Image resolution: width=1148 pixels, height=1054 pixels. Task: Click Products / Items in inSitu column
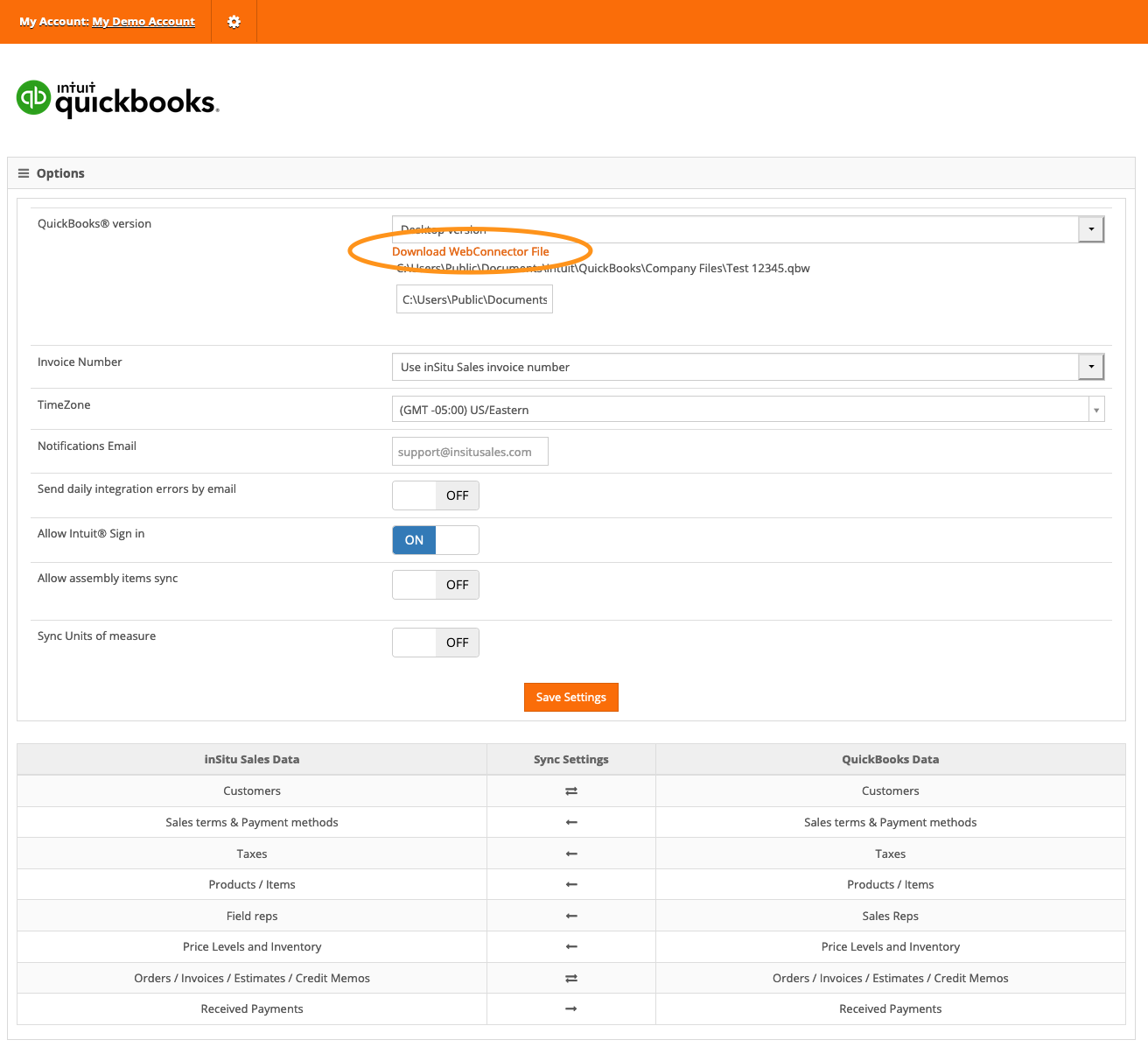coord(252,885)
